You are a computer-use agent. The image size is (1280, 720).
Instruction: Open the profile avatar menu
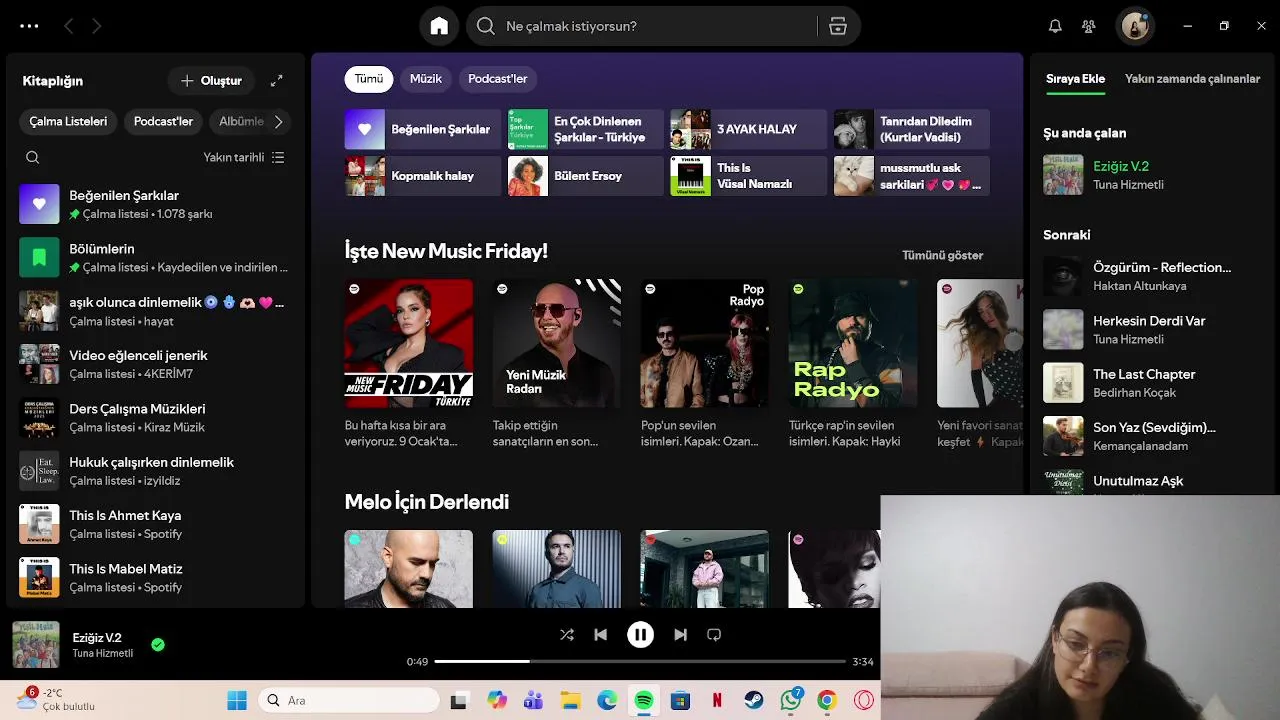point(1135,26)
